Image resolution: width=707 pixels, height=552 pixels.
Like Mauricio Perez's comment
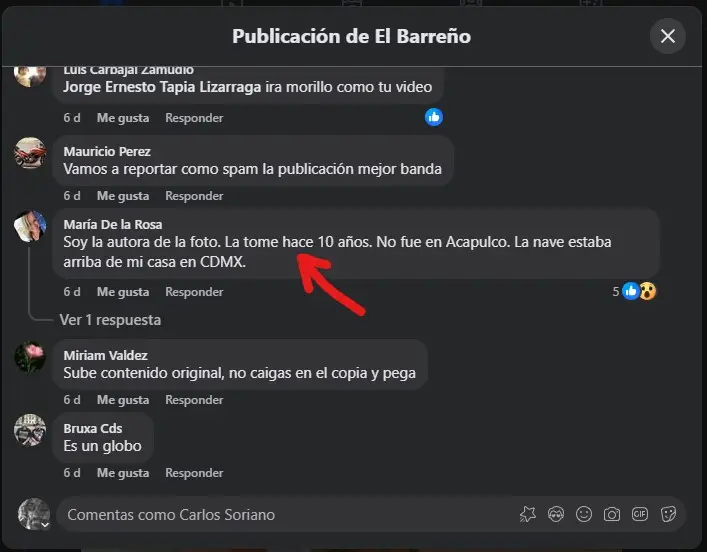(x=123, y=196)
